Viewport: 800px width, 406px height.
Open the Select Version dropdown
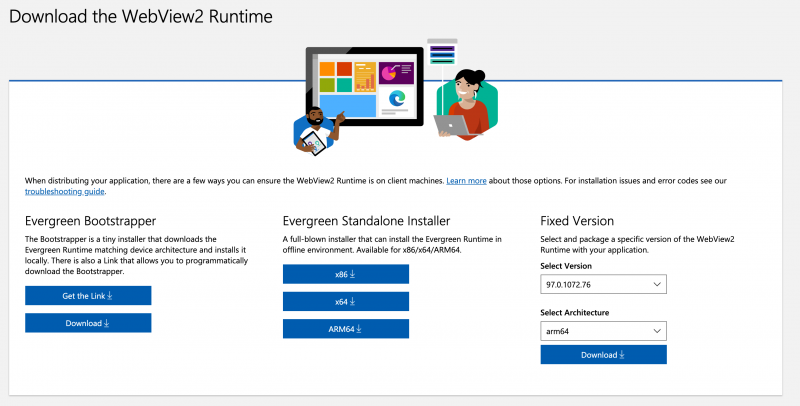click(x=604, y=285)
